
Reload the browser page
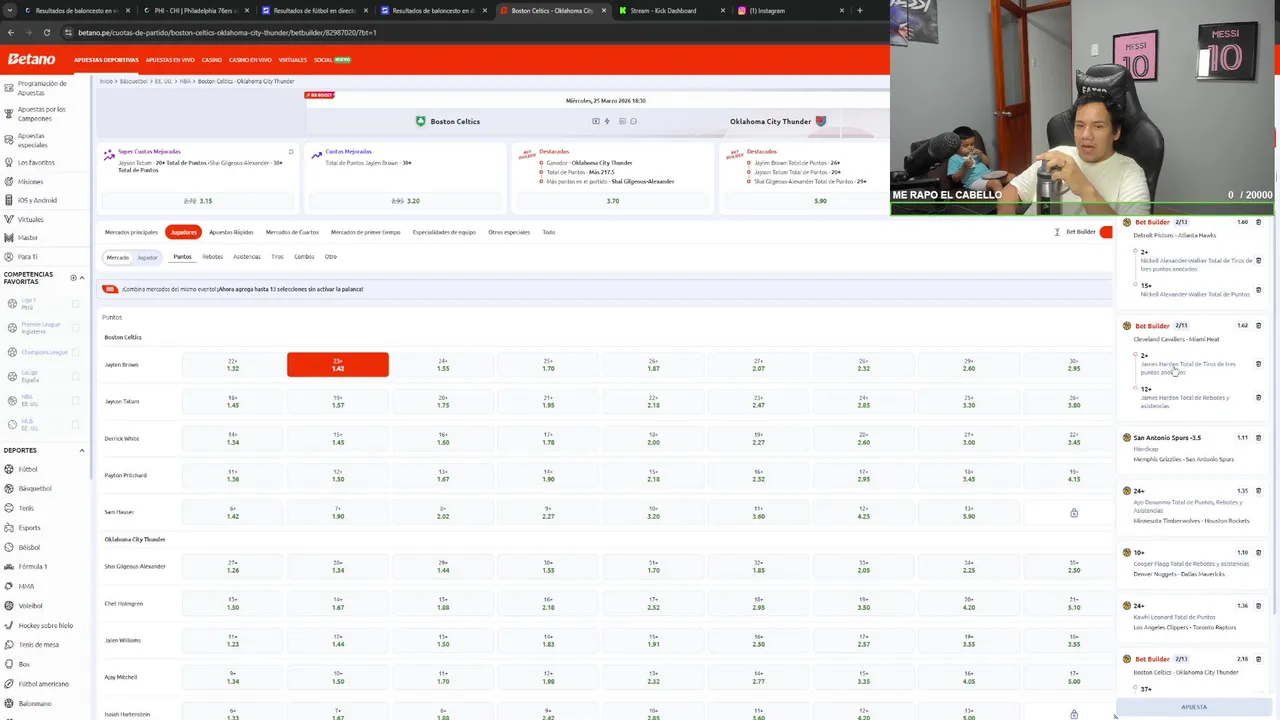click(x=46, y=32)
